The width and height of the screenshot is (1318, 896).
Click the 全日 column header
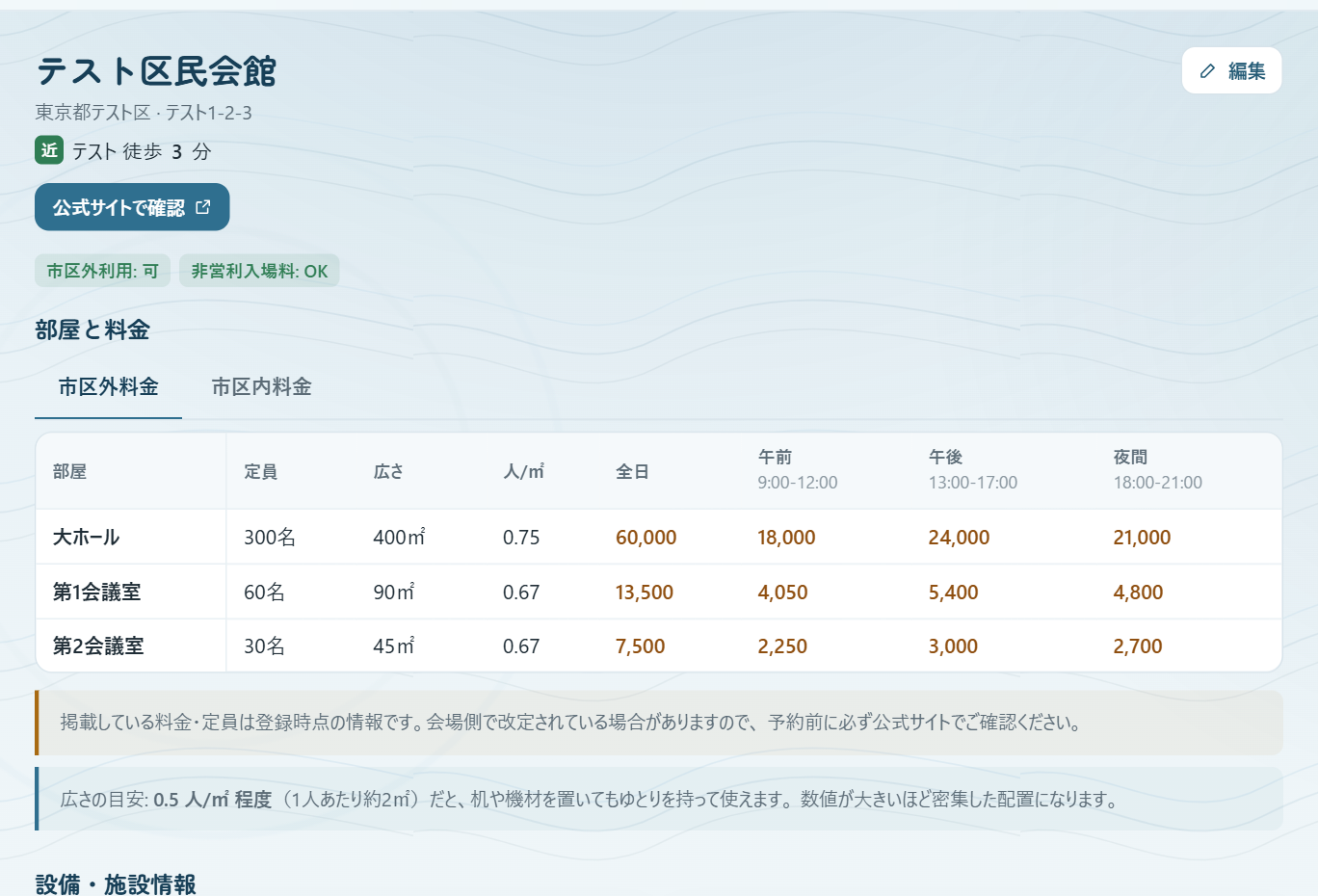[632, 471]
